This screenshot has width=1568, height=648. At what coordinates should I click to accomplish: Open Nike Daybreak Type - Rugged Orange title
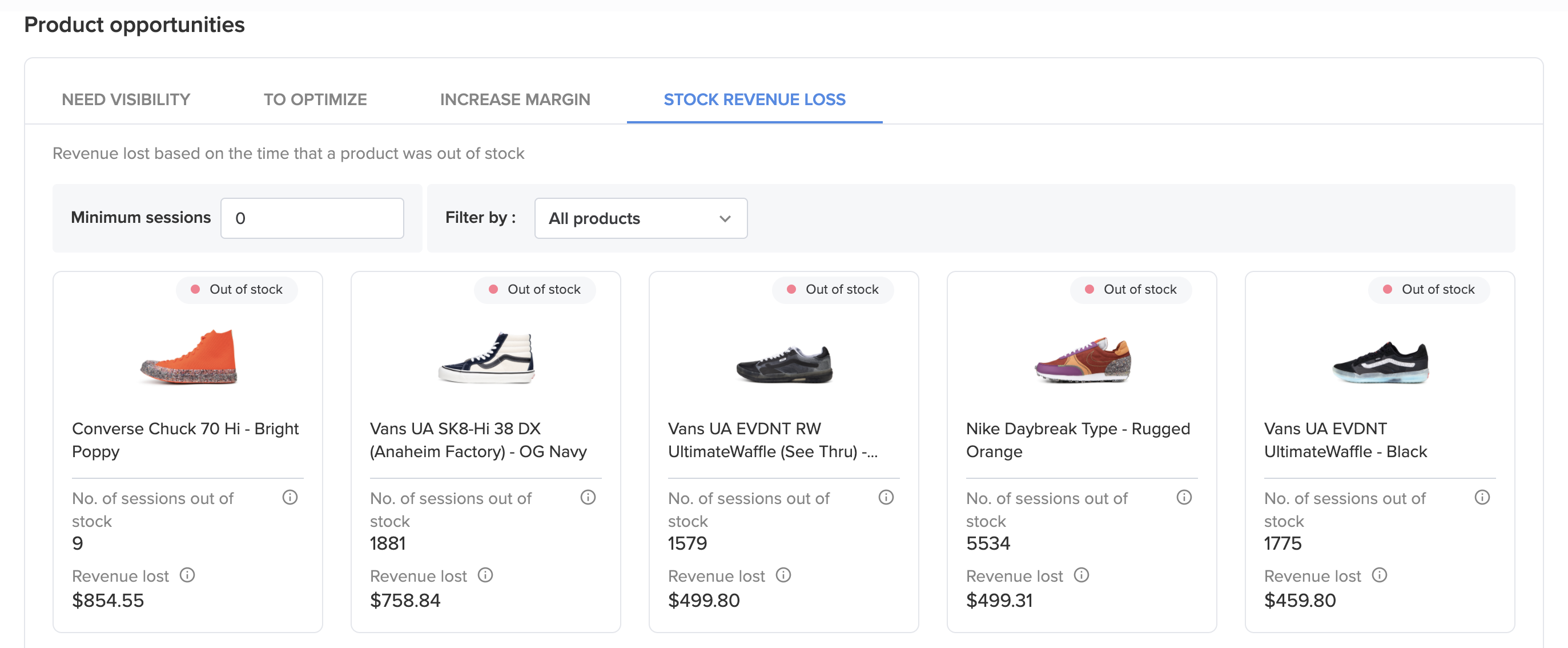click(x=1078, y=440)
